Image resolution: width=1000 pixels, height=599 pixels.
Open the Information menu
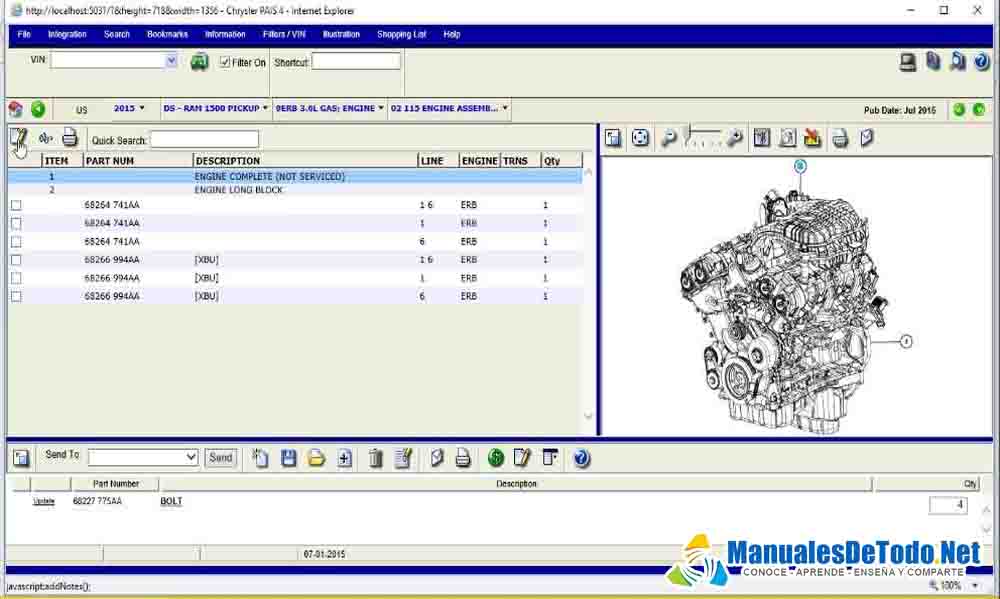coord(225,34)
